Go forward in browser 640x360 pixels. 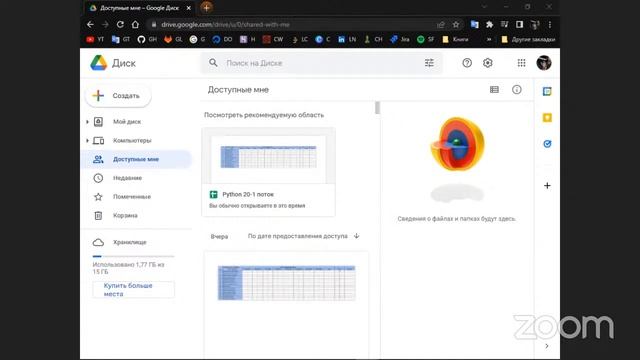click(x=105, y=24)
